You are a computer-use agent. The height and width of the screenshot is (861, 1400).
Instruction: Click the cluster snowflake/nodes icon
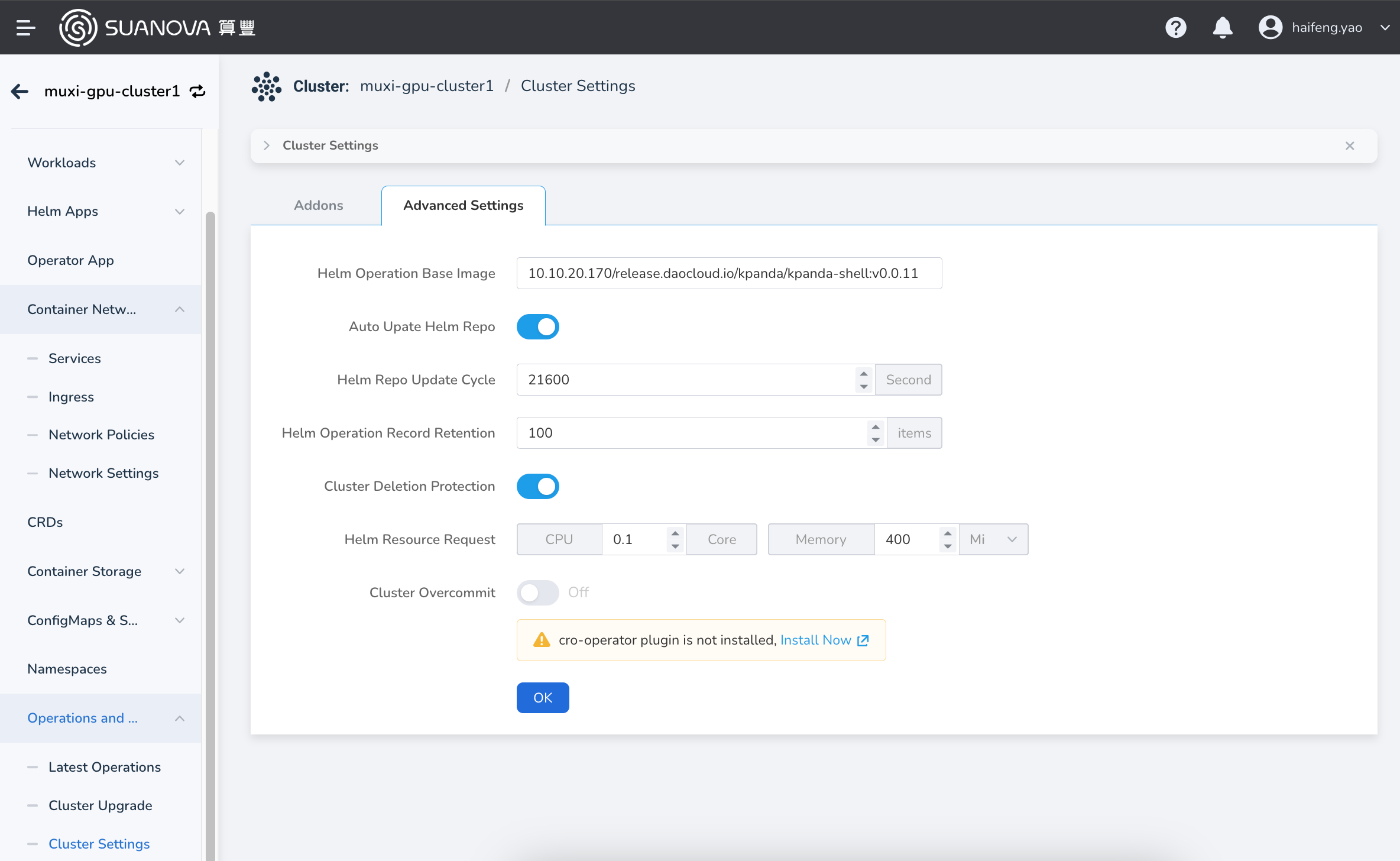coord(266,86)
